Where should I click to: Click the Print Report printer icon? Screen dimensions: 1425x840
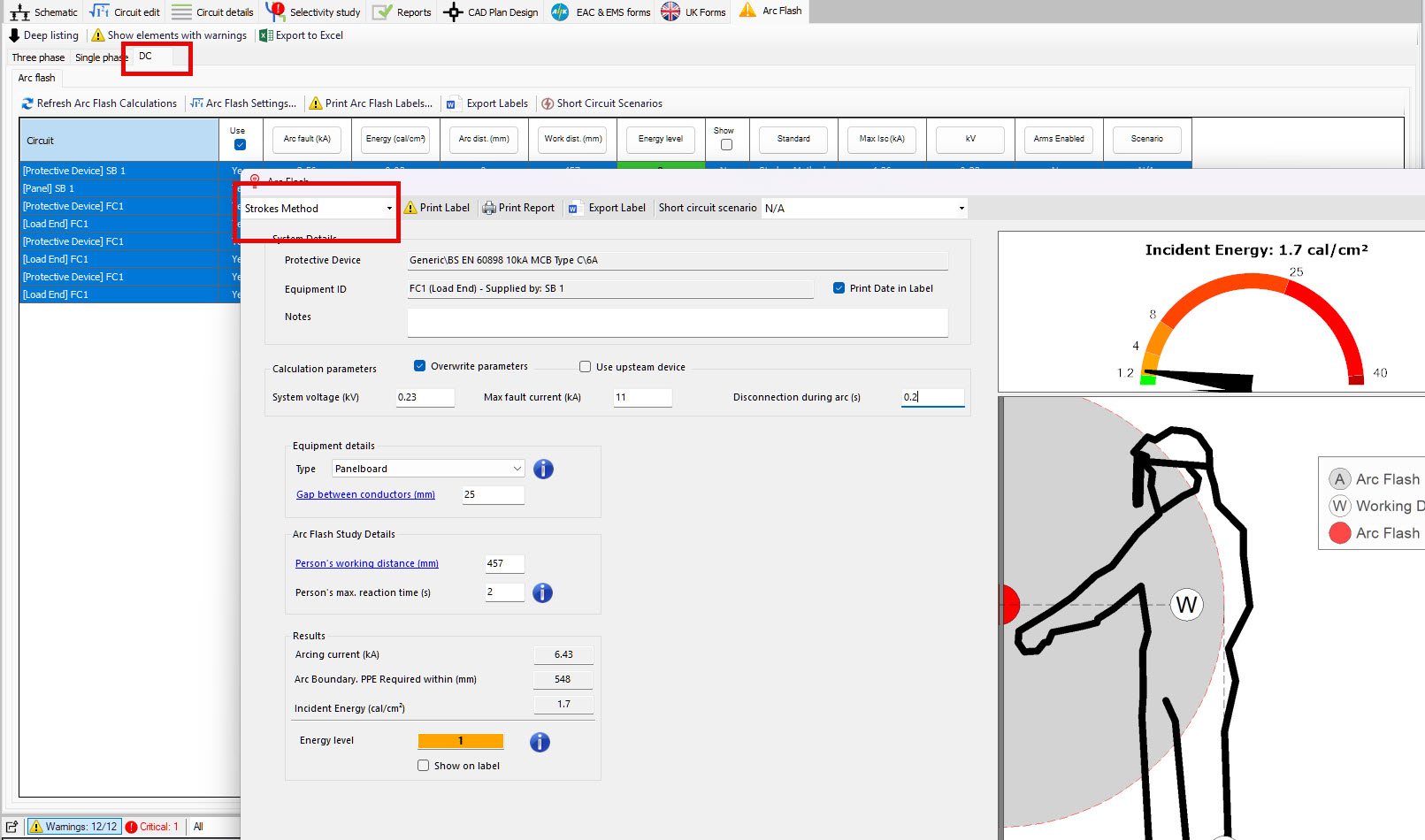pyautogui.click(x=489, y=208)
